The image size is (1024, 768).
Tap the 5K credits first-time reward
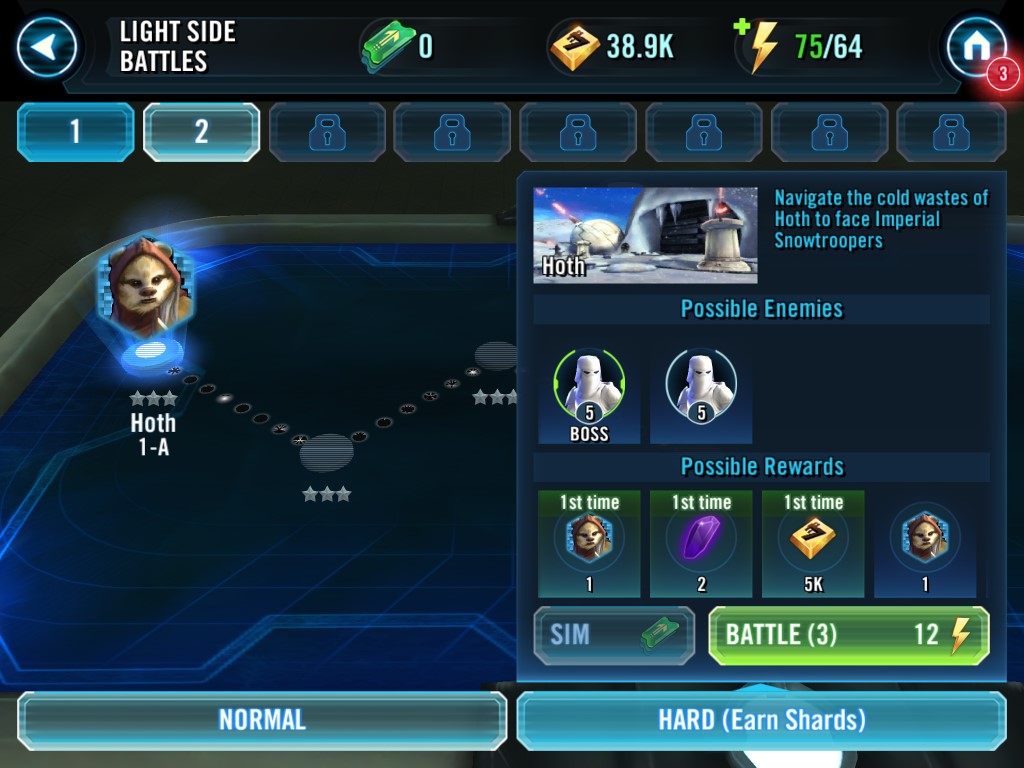[x=813, y=543]
